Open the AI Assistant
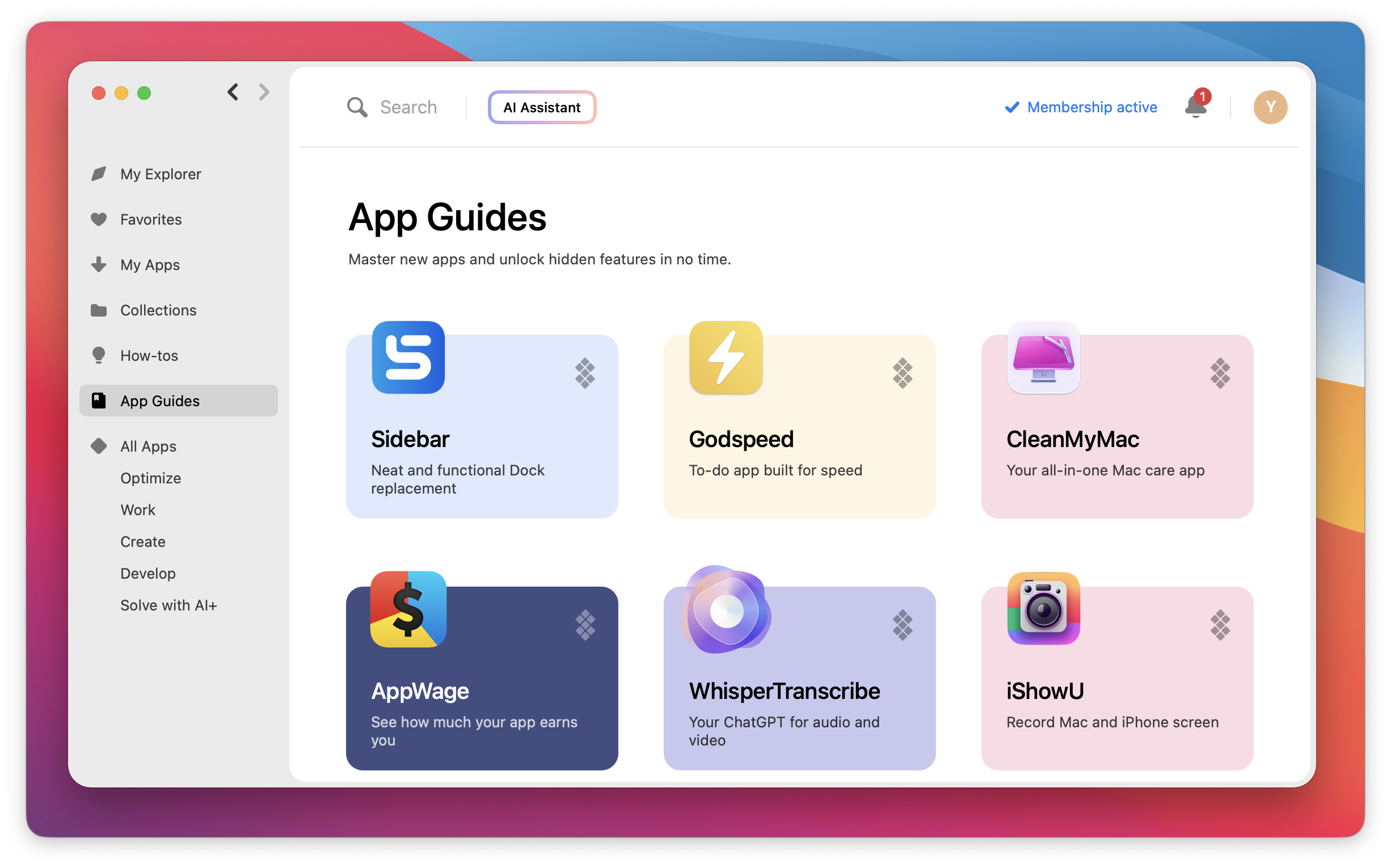Image resolution: width=1391 pixels, height=868 pixels. [541, 107]
